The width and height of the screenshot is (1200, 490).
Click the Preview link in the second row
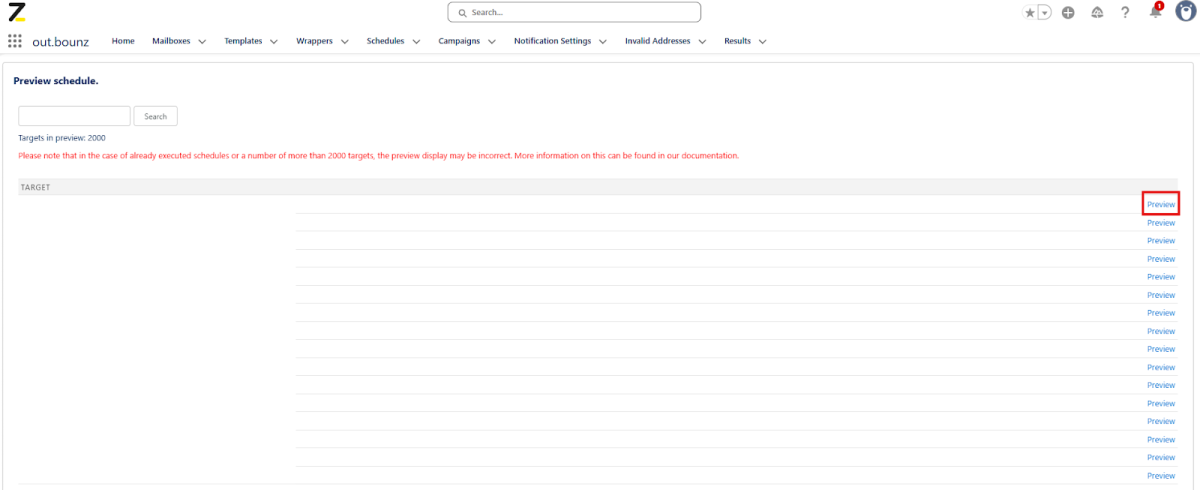click(x=1161, y=223)
